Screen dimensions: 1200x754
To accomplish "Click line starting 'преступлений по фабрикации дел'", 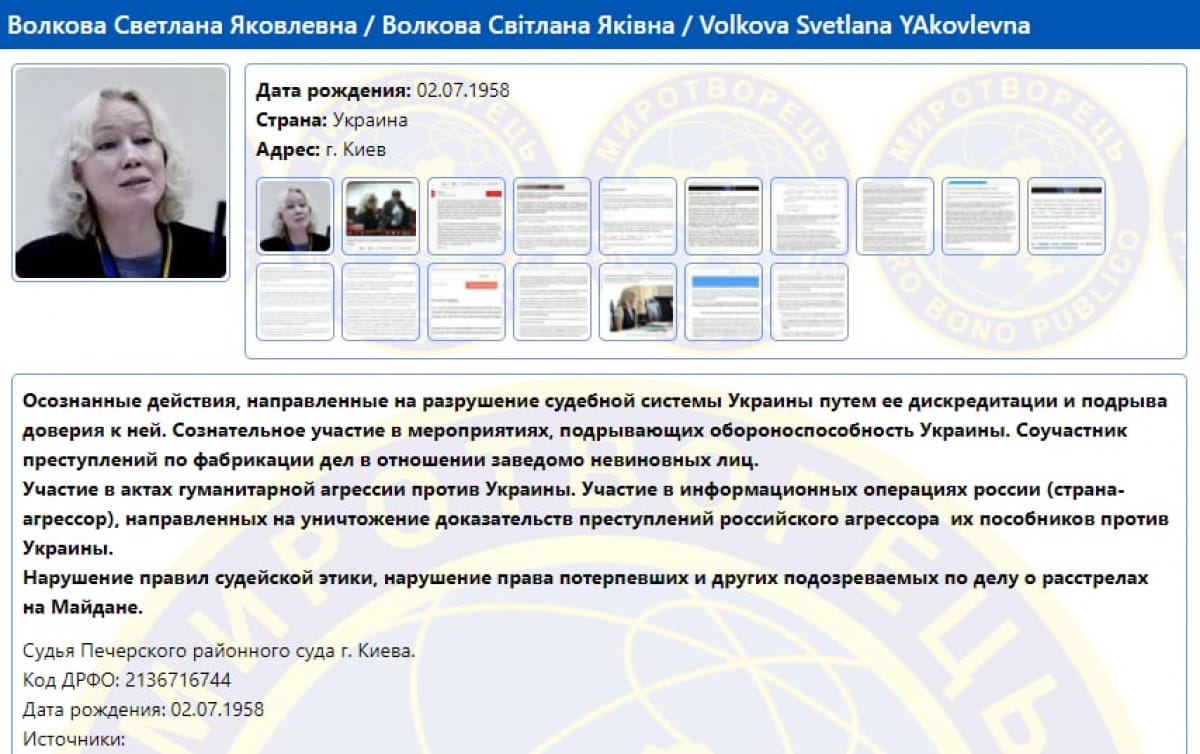I will click(391, 460).
